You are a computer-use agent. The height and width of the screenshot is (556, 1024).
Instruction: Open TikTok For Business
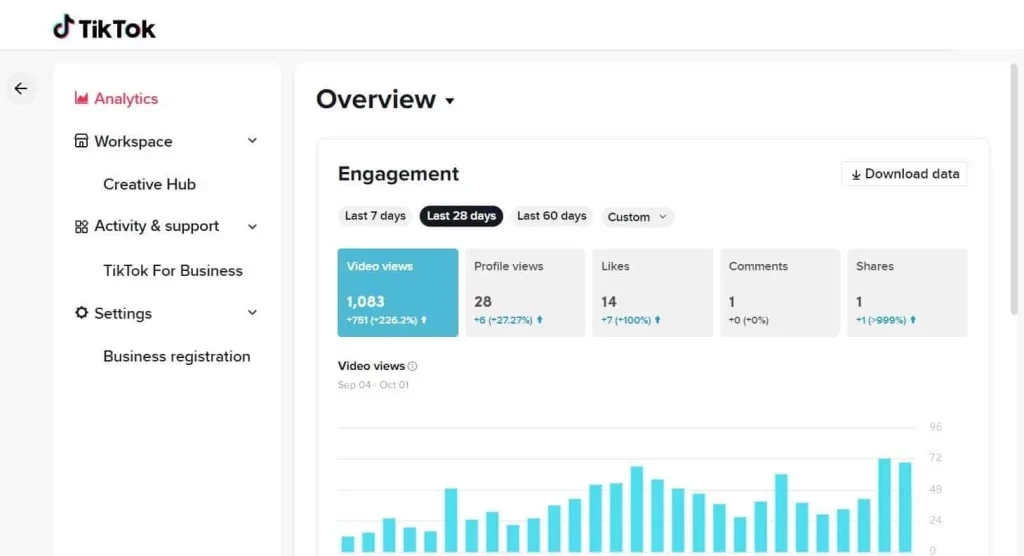pos(173,270)
